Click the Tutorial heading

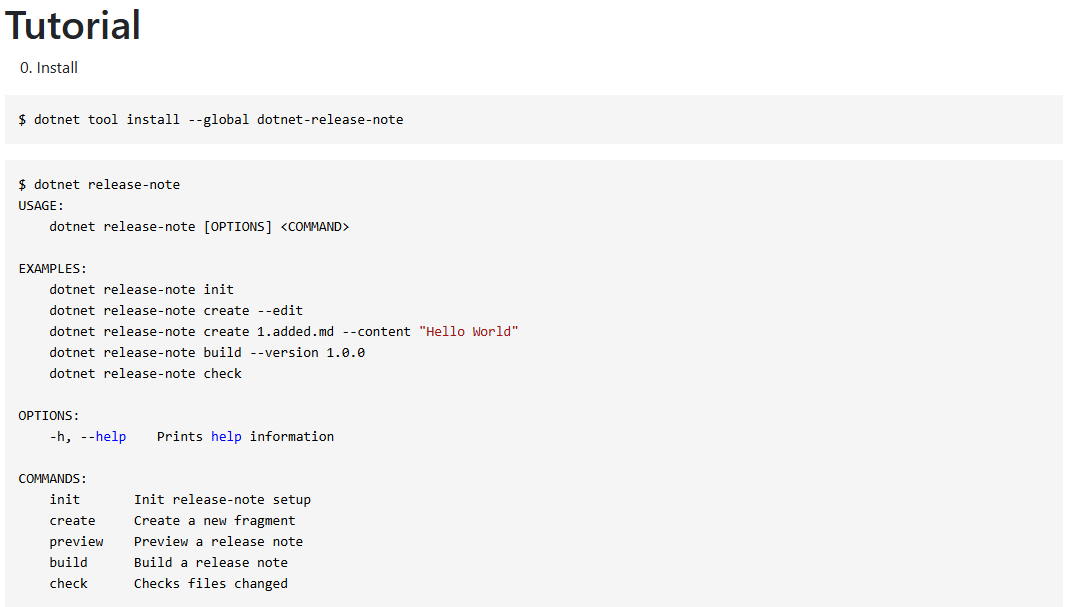click(x=73, y=25)
